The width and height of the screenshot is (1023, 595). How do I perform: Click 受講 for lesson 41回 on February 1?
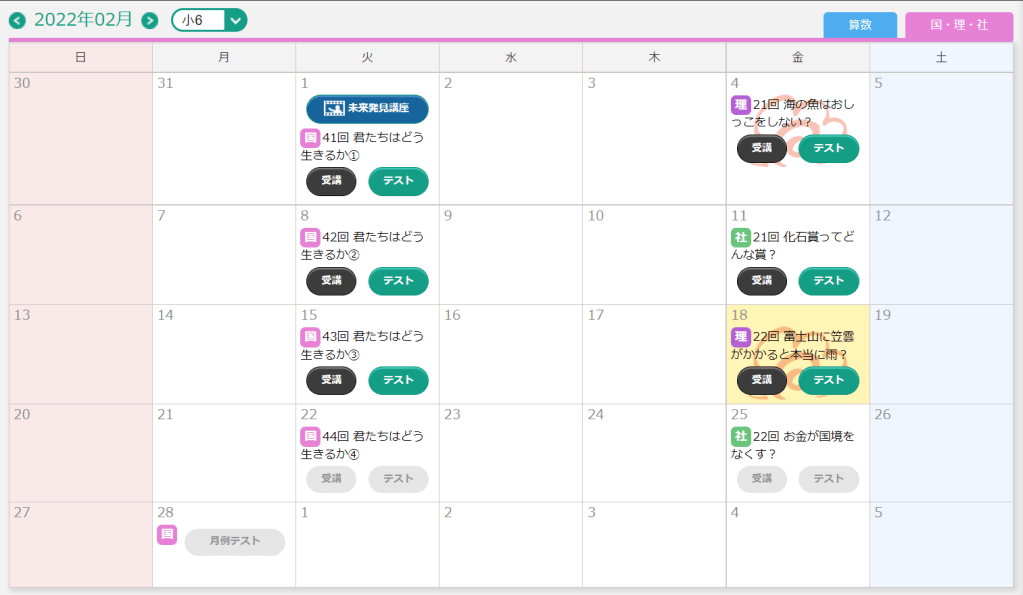pos(331,182)
